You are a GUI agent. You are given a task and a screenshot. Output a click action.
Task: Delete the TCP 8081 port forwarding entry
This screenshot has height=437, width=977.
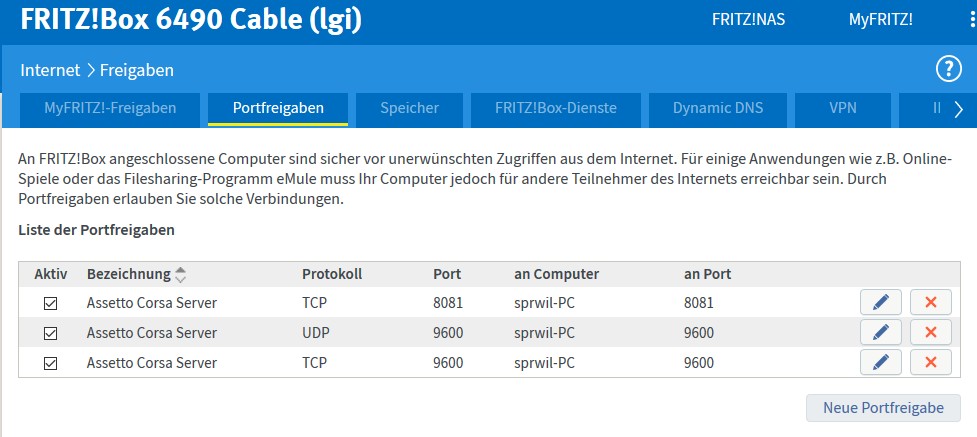(931, 302)
